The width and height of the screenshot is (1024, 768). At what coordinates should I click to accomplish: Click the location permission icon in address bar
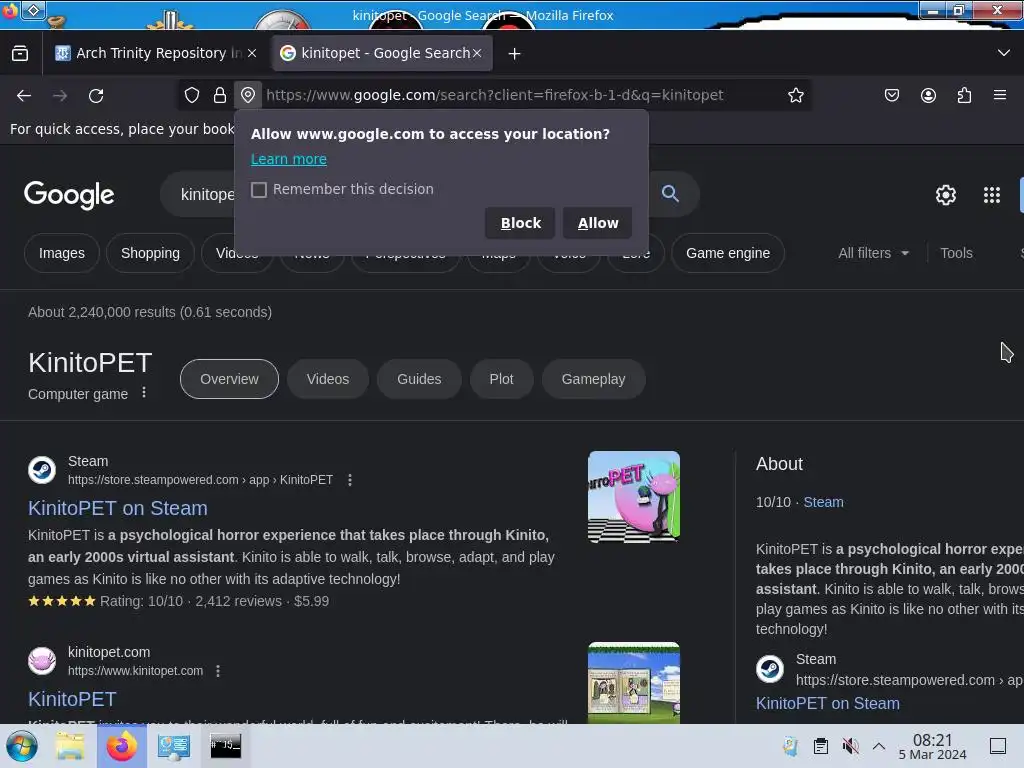[248, 95]
